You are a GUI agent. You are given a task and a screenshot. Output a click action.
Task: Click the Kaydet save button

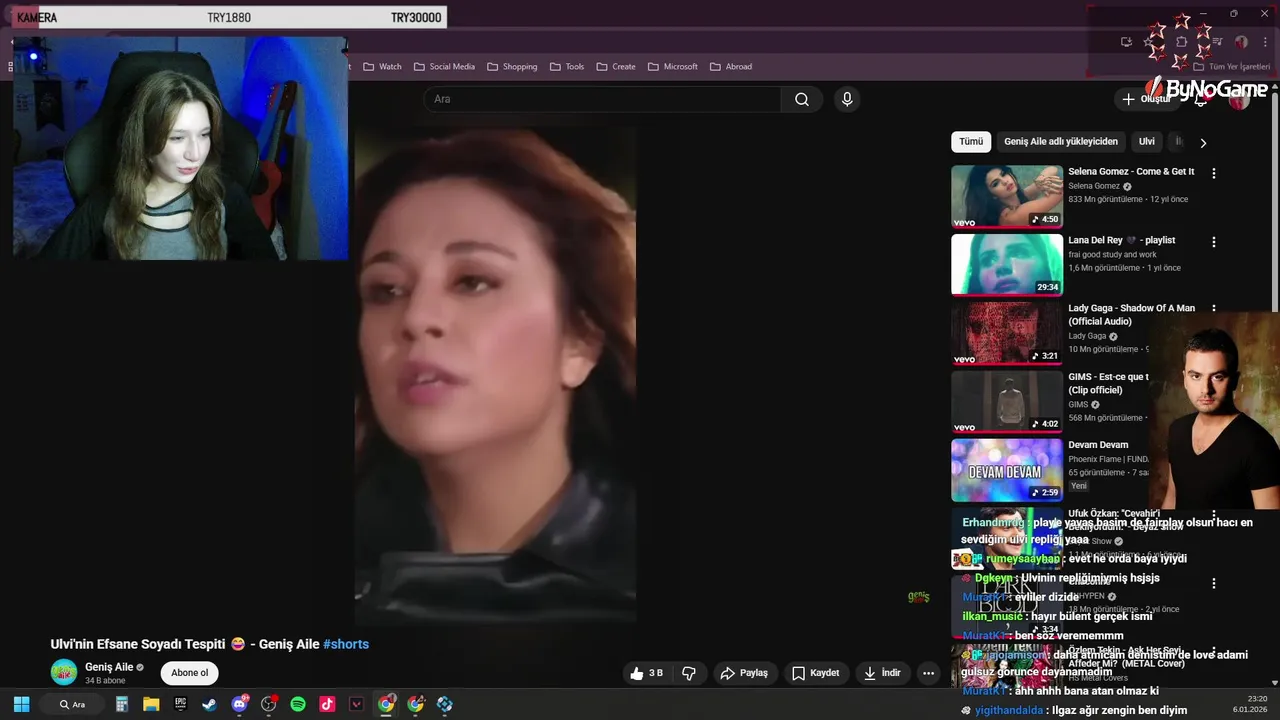(x=815, y=673)
